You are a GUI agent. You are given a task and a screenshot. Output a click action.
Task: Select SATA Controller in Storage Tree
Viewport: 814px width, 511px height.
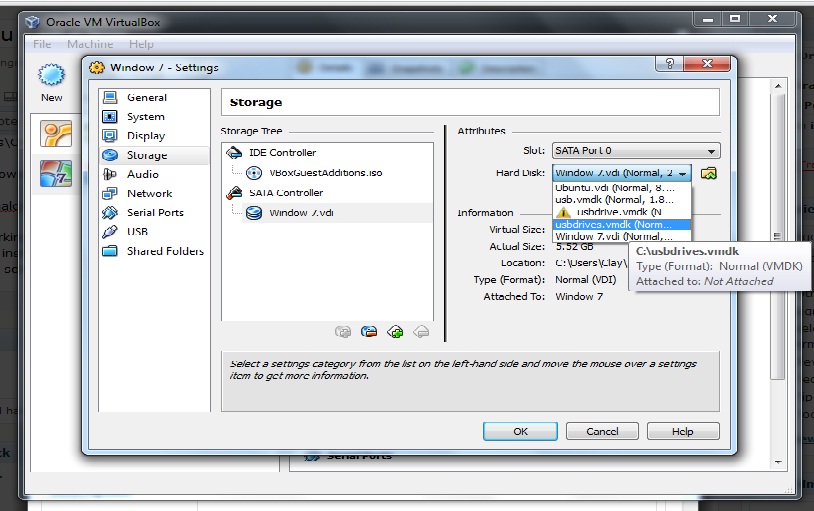coord(286,192)
